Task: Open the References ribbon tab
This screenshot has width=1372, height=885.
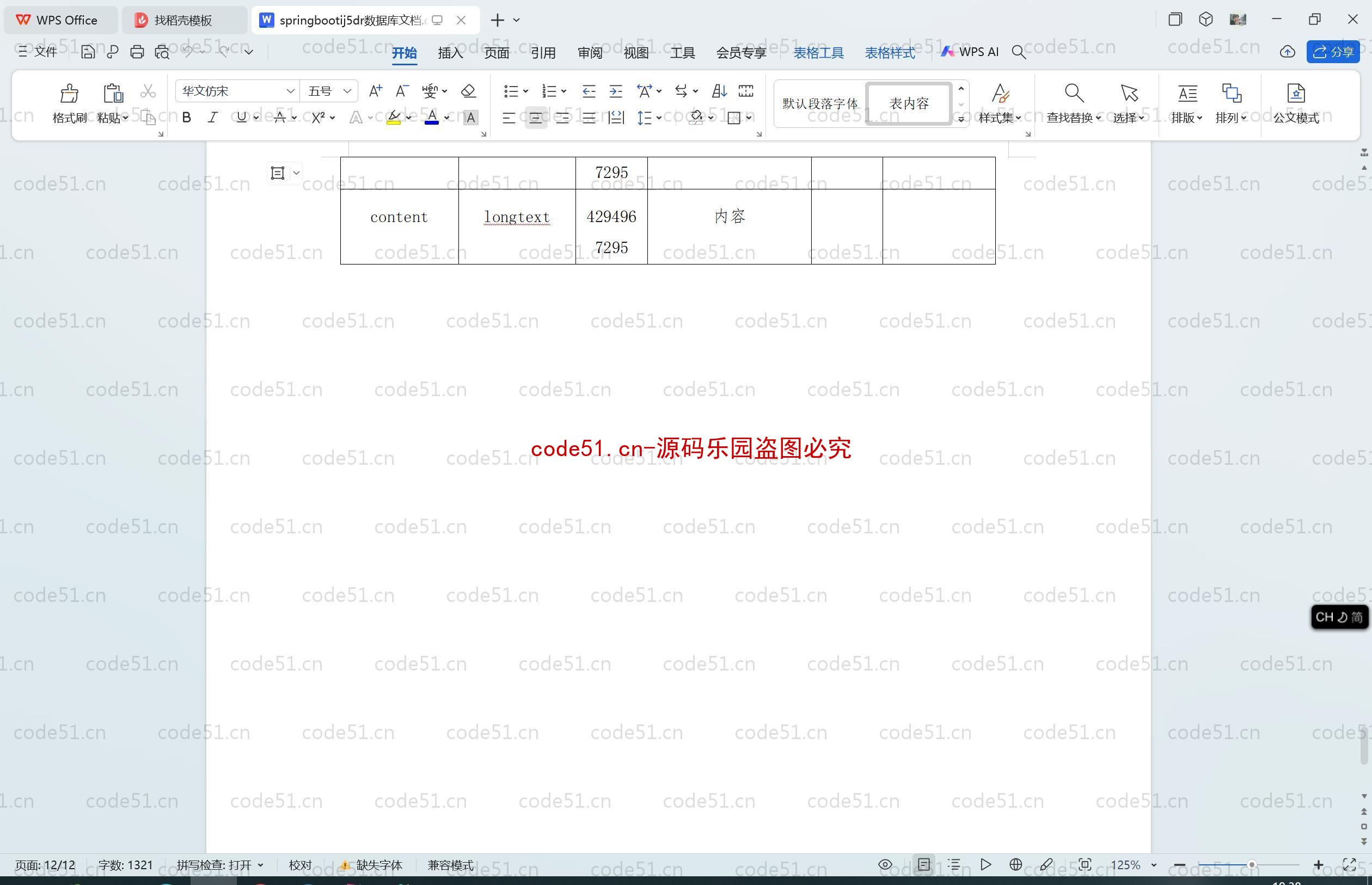Action: (x=543, y=53)
